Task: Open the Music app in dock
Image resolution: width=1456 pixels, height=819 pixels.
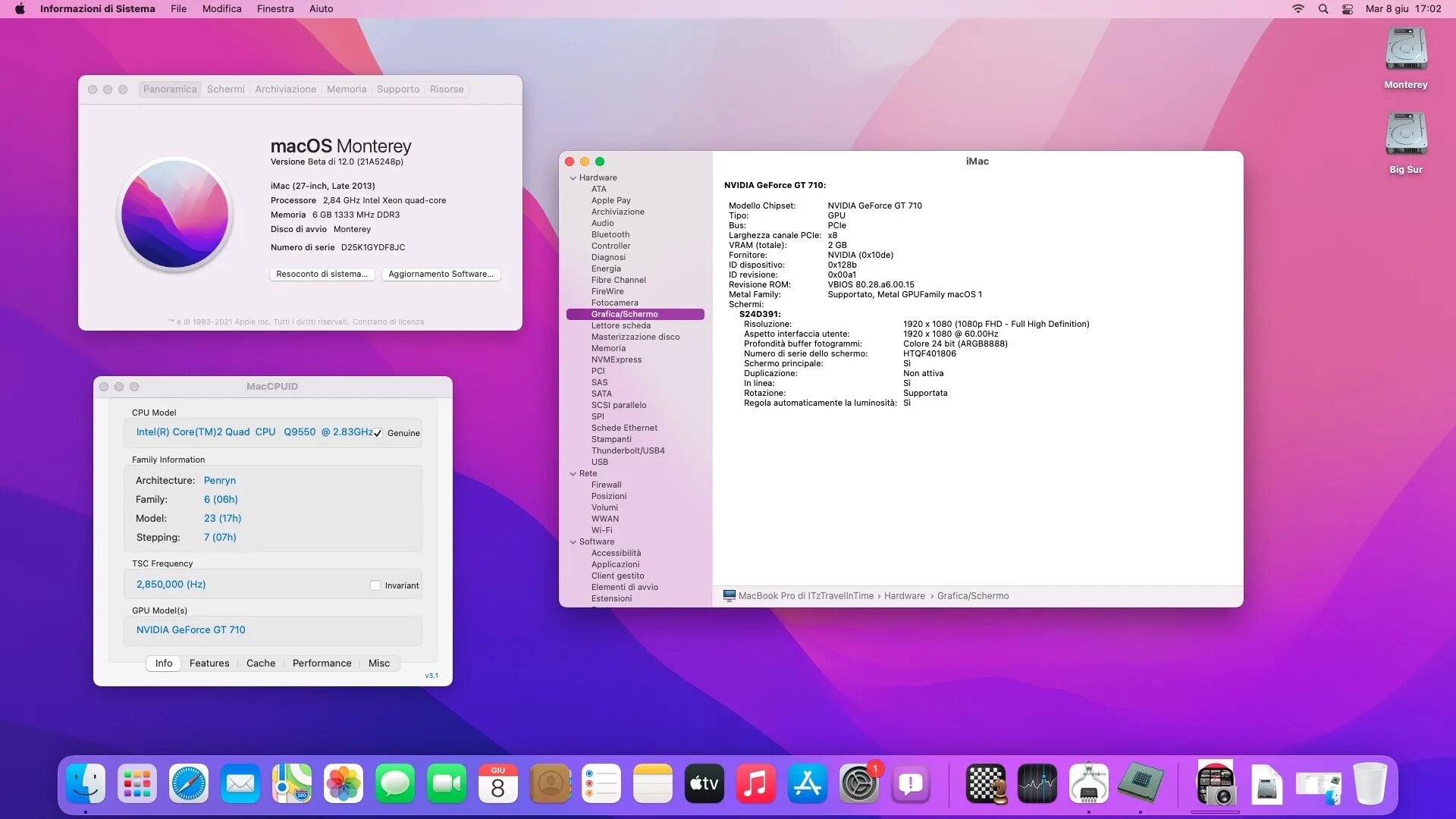Action: pos(755,783)
